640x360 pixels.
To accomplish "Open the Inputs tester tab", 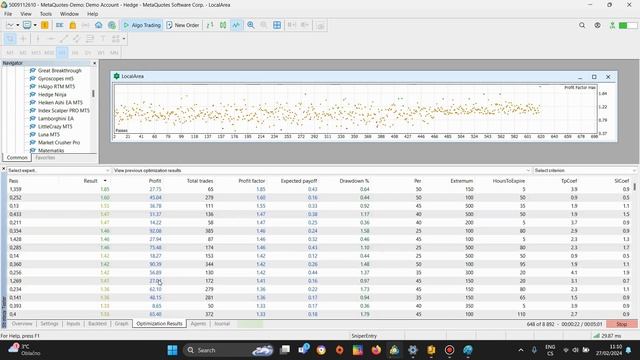I will (x=73, y=324).
